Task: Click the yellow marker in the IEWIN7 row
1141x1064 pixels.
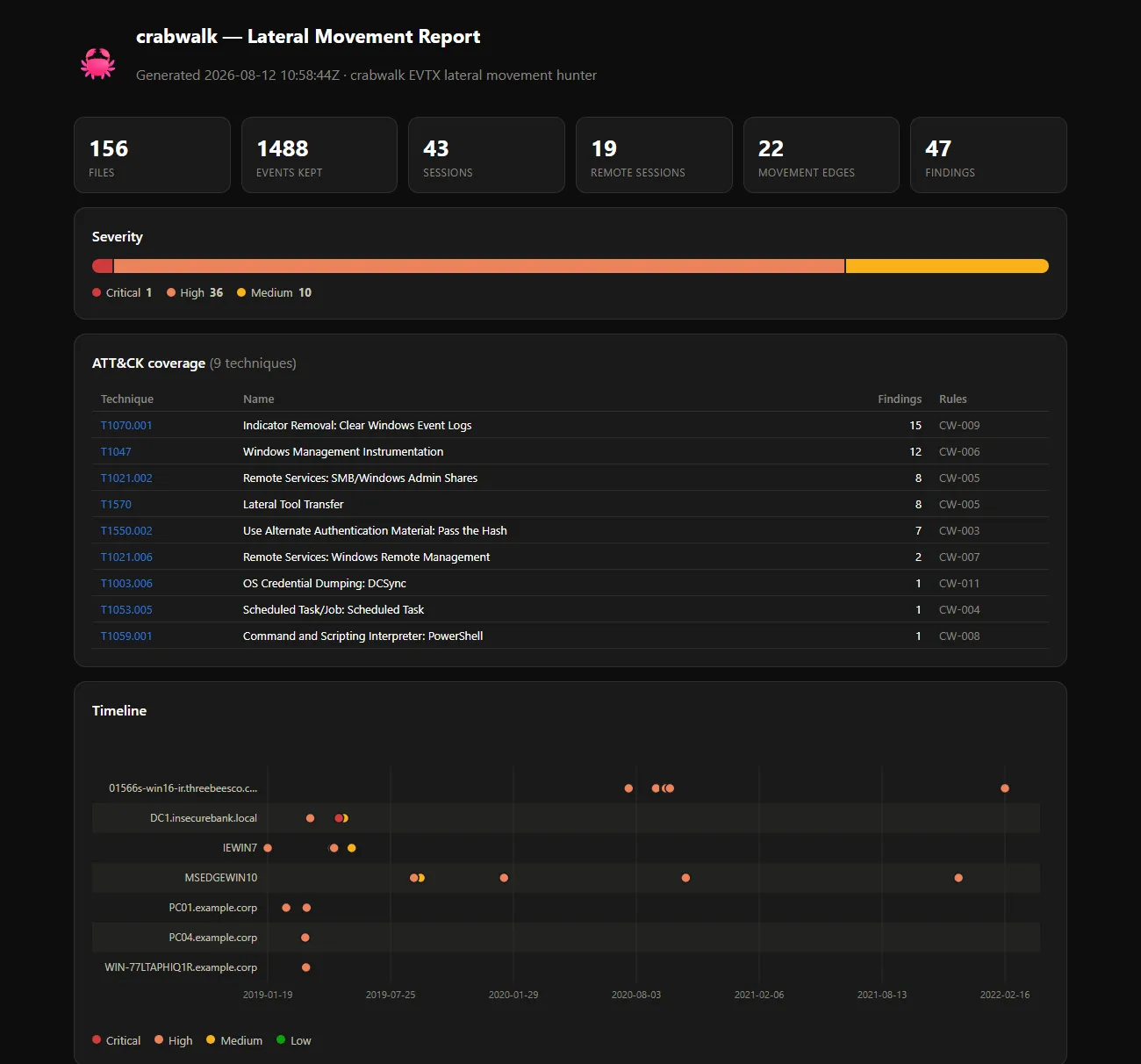Action: pos(352,848)
